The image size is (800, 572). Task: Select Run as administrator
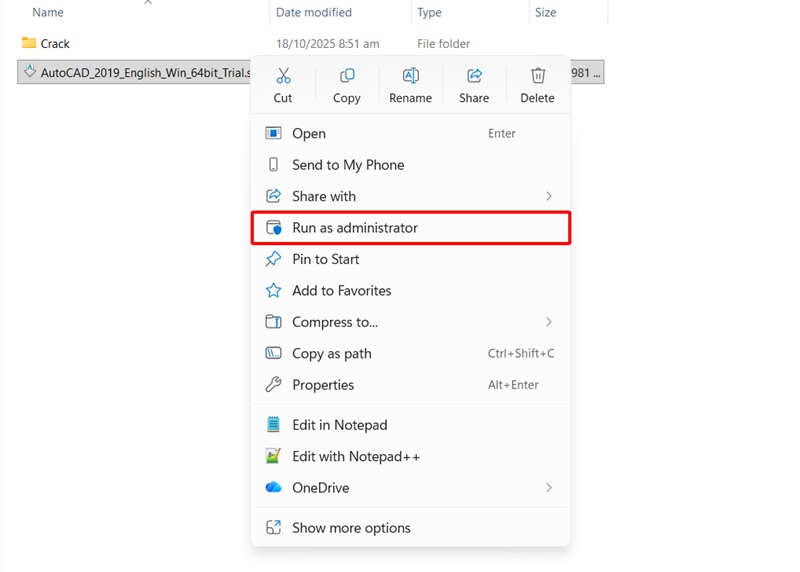tap(411, 228)
